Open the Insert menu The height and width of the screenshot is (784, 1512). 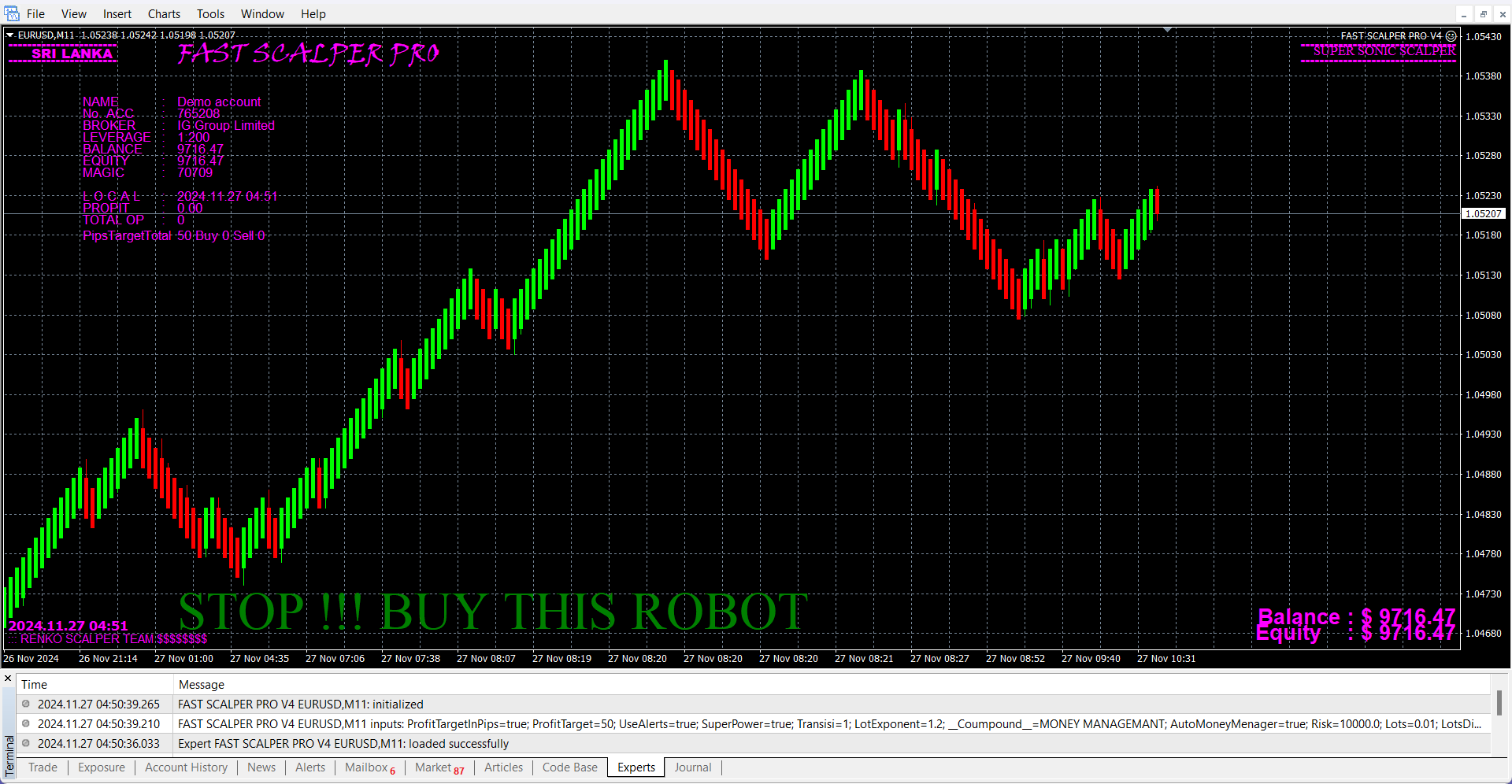(x=117, y=14)
